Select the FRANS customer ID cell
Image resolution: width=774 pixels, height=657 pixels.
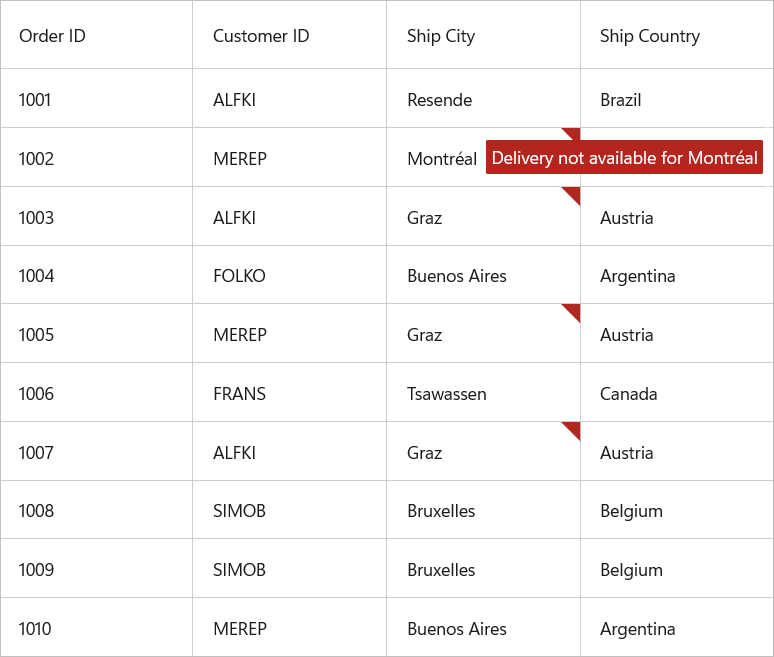coord(239,394)
